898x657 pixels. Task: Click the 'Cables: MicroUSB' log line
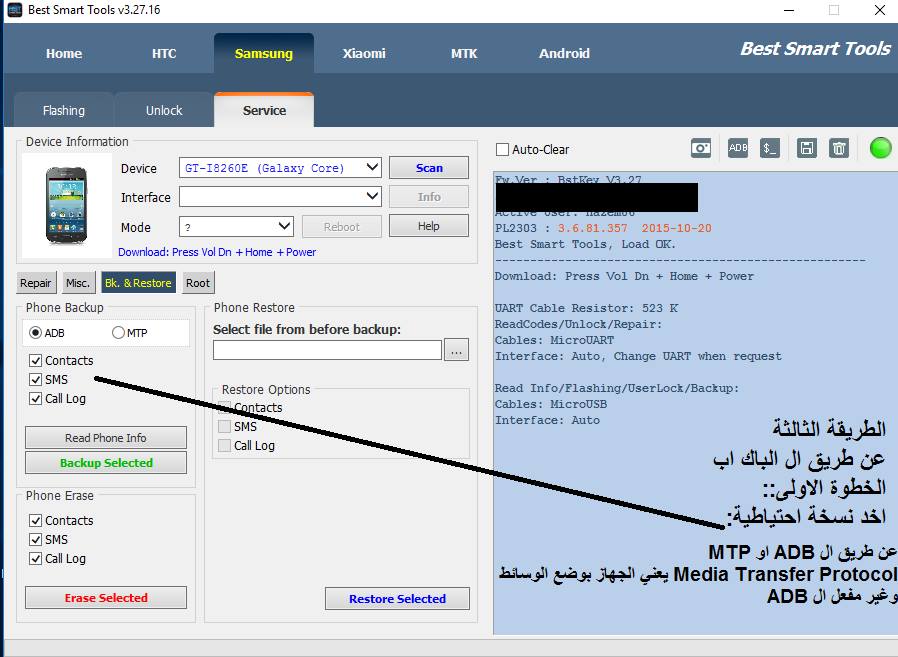click(550, 404)
